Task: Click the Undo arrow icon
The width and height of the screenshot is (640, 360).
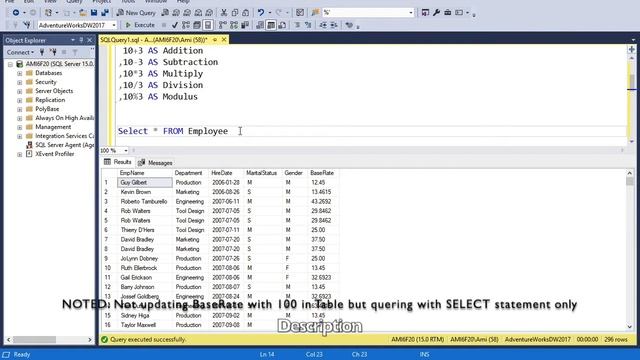Action: [x=261, y=13]
